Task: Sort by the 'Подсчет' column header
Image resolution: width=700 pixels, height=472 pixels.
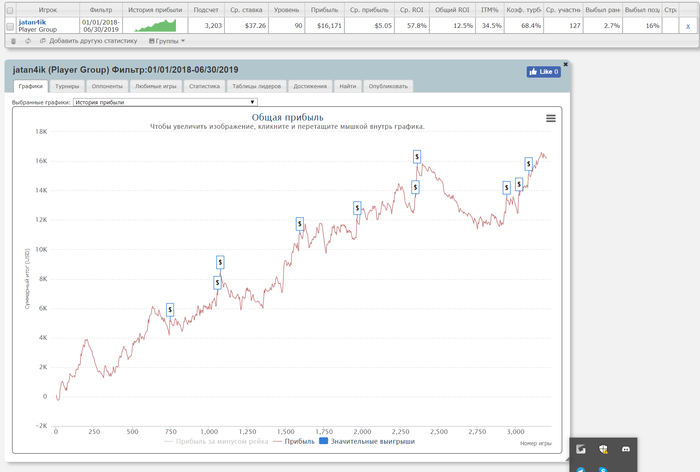Action: coord(206,10)
